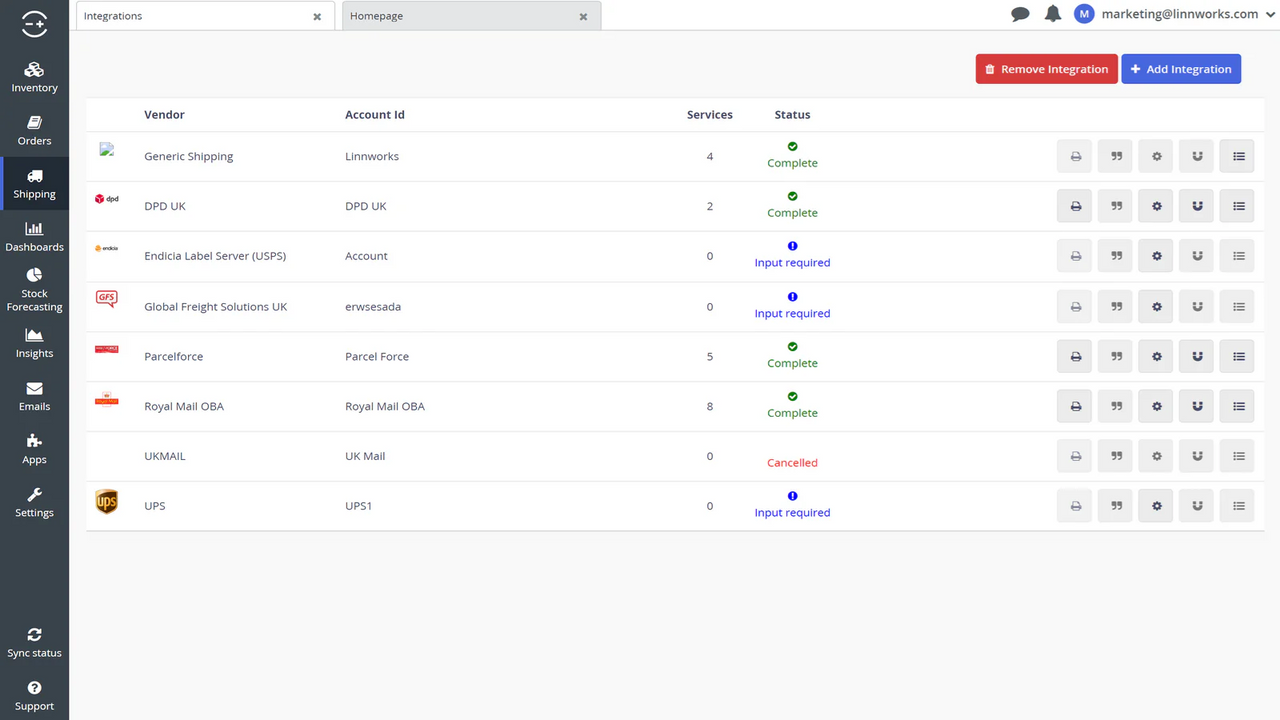Select the Endicia Label Server (USPS) row

coord(675,256)
